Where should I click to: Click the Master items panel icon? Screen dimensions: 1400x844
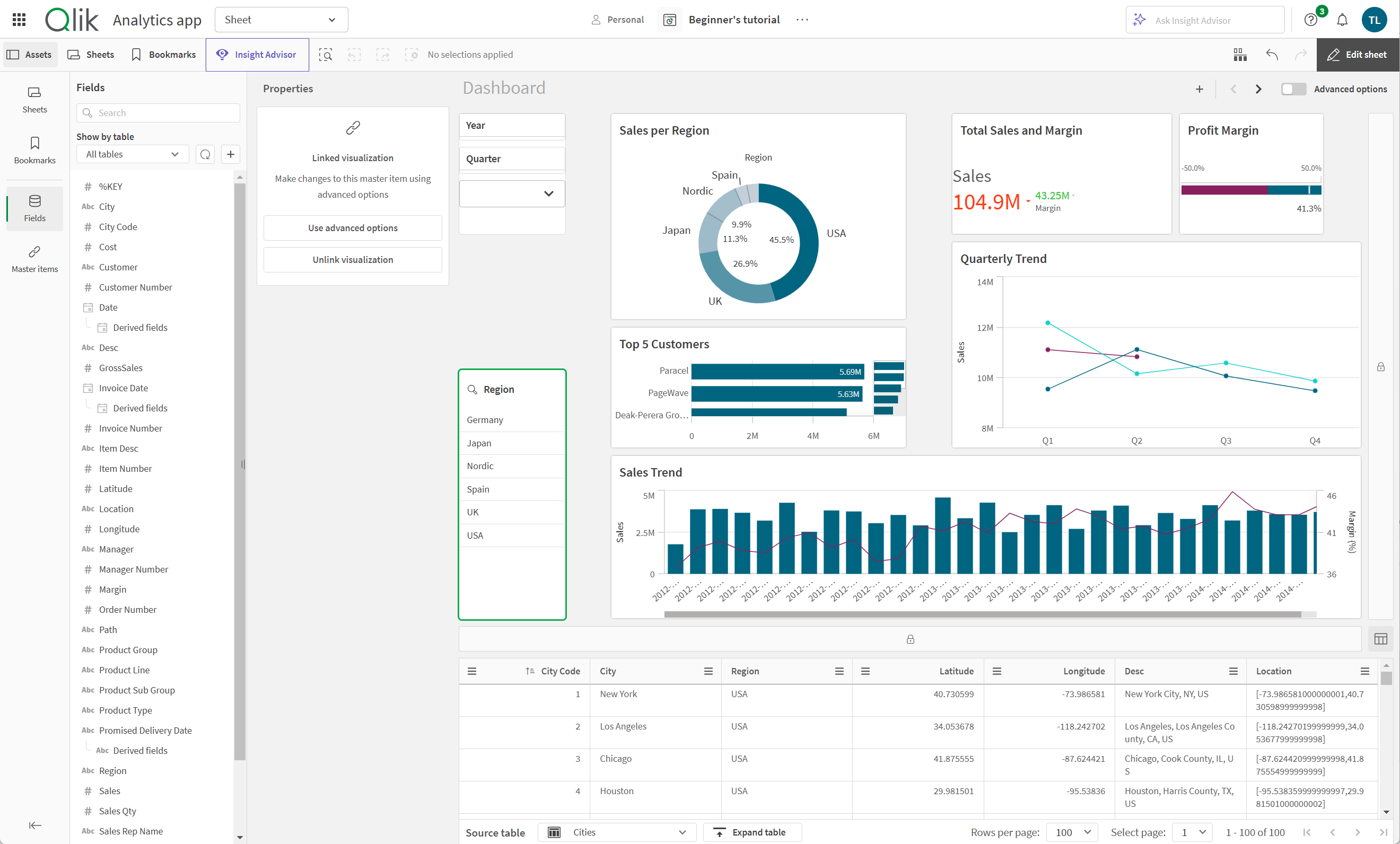(x=33, y=258)
